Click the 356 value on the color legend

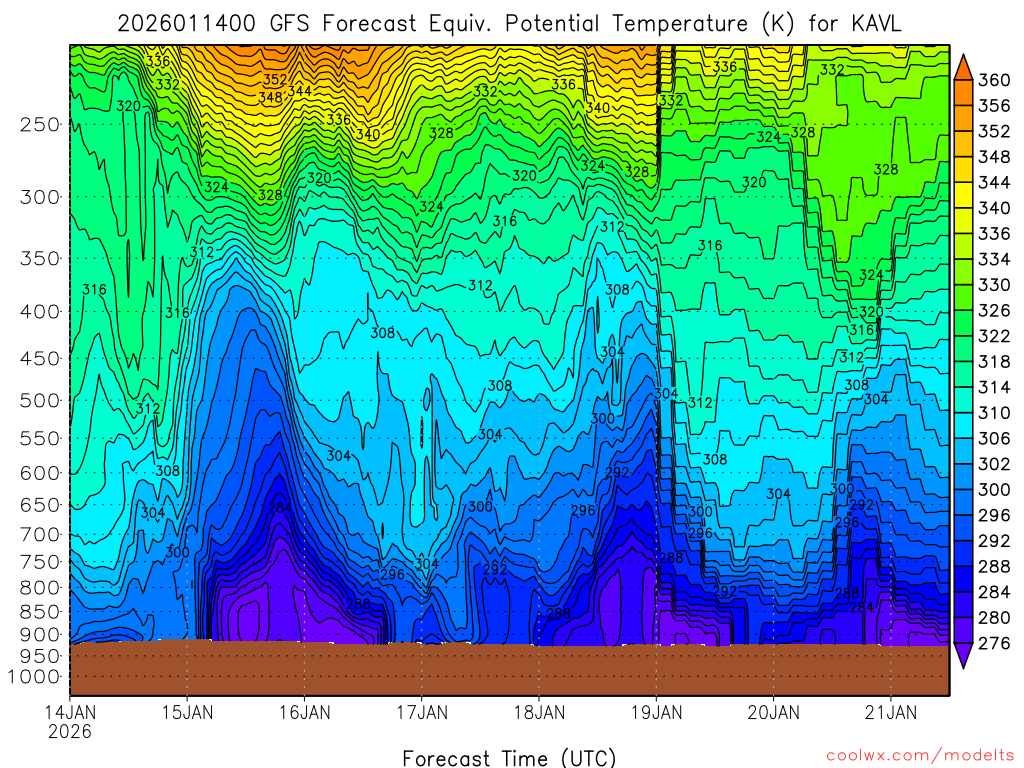994,106
